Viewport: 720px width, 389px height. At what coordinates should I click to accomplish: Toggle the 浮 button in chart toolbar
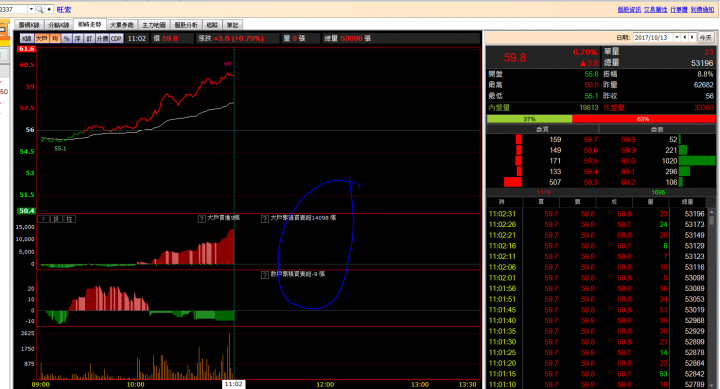click(x=78, y=39)
